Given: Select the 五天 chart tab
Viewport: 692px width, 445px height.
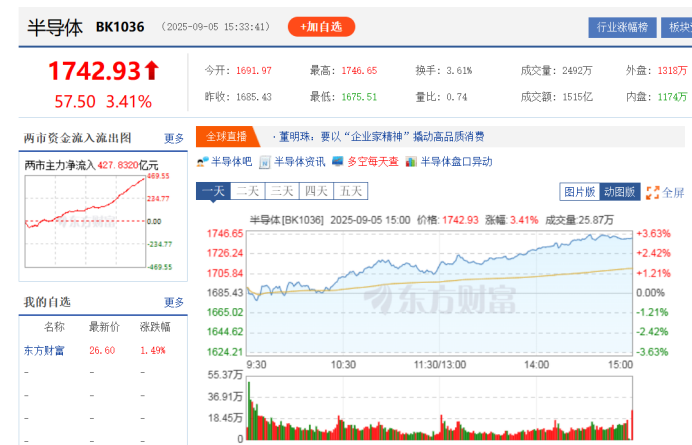Looking at the screenshot, I should click(351, 191).
